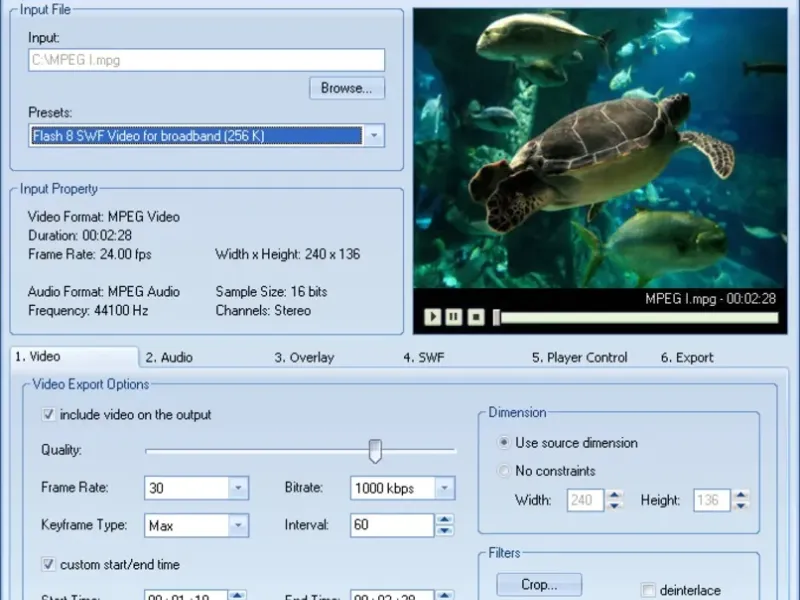Viewport: 800px width, 600px height.
Task: Decrease the Interval value with down arrow
Action: pos(444,531)
